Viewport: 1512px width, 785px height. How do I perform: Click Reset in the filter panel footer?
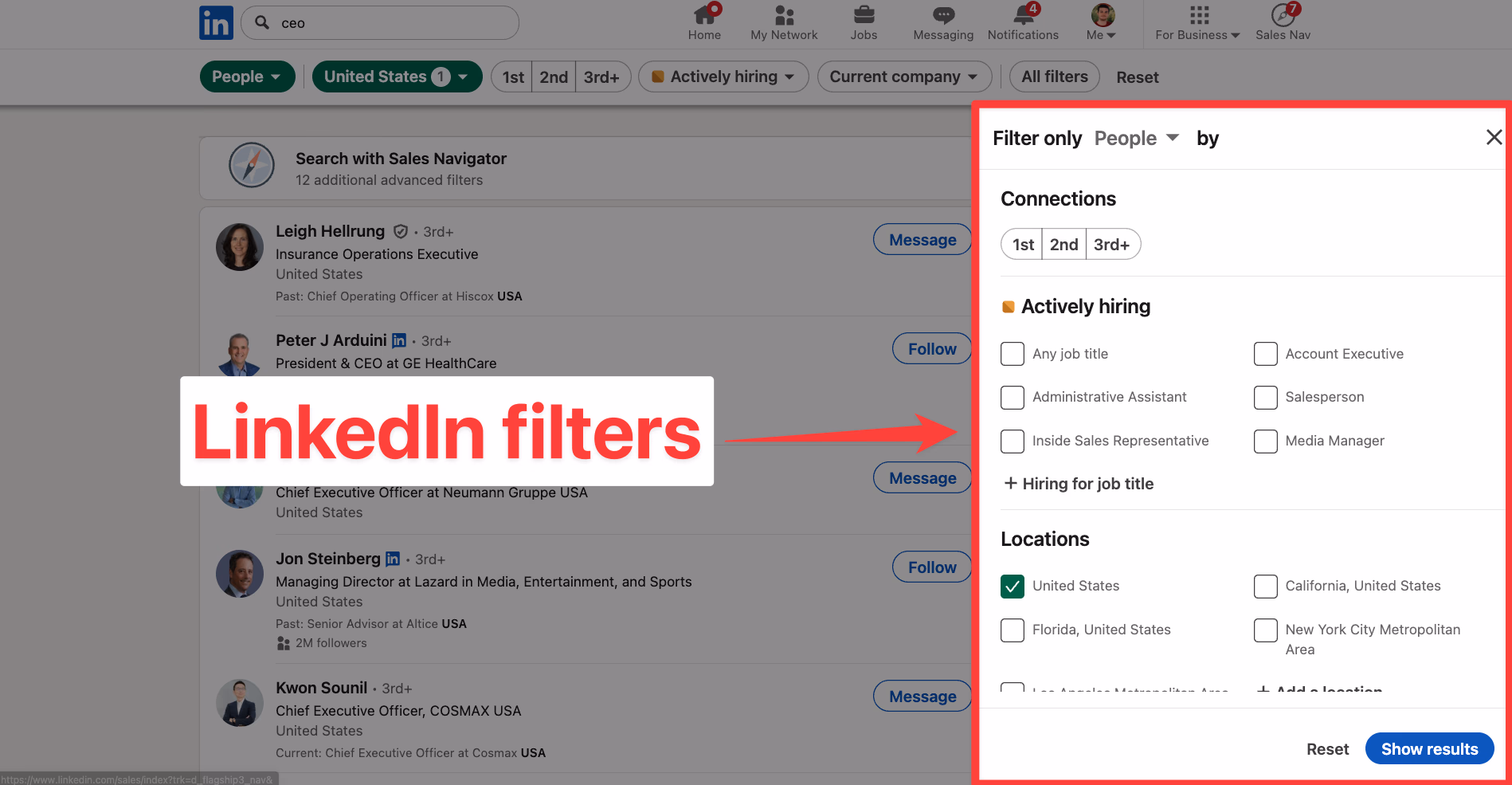[1327, 749]
